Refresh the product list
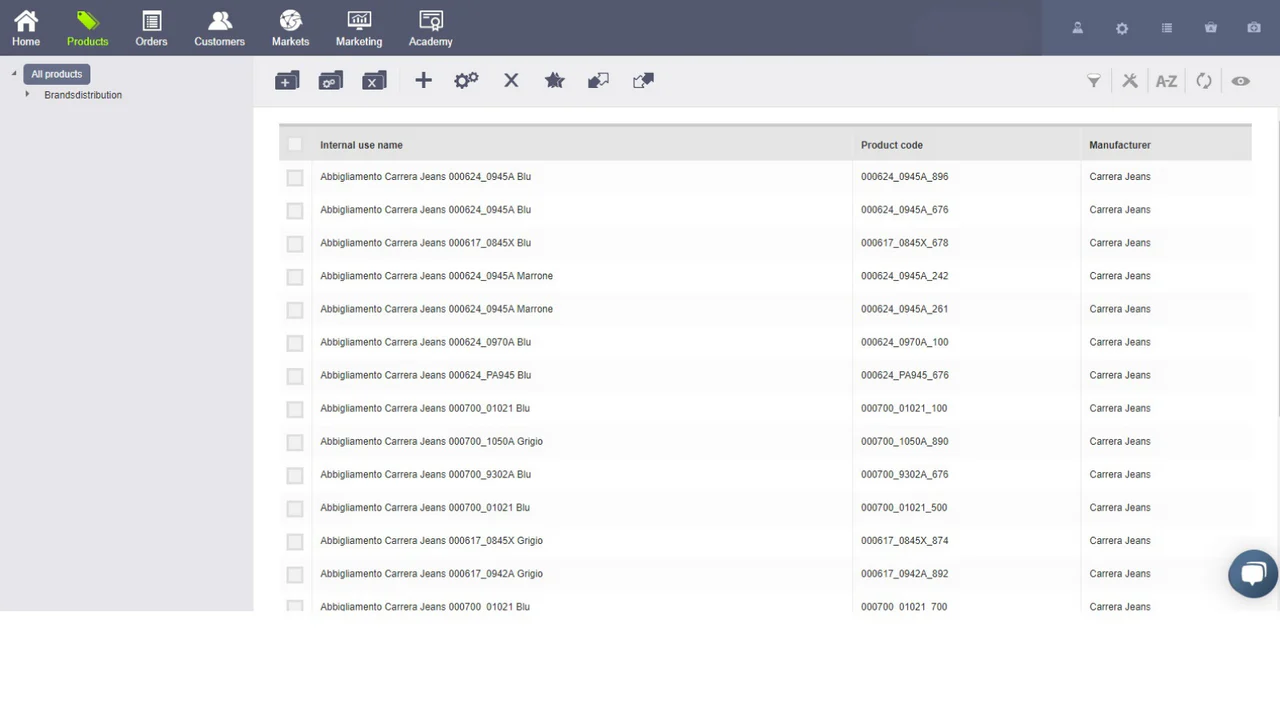The width and height of the screenshot is (1280, 720). [1204, 81]
